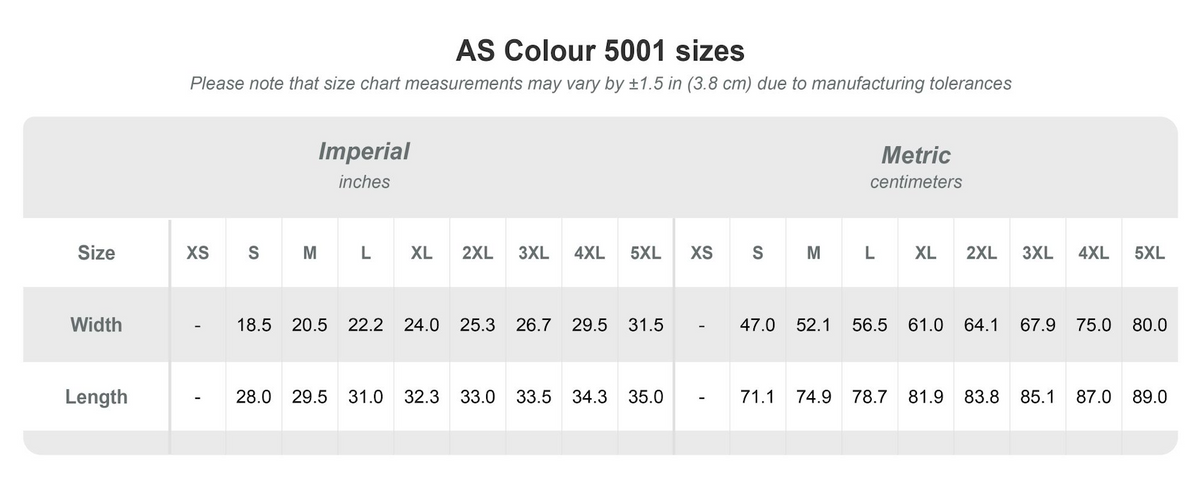Click the 31.5 width value
This screenshot has width=1200, height=477.
[646, 325]
